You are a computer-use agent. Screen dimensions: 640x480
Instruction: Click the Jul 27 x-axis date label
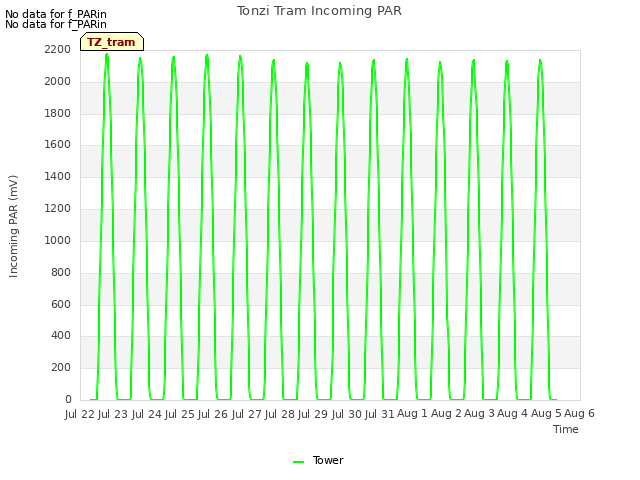point(247,414)
